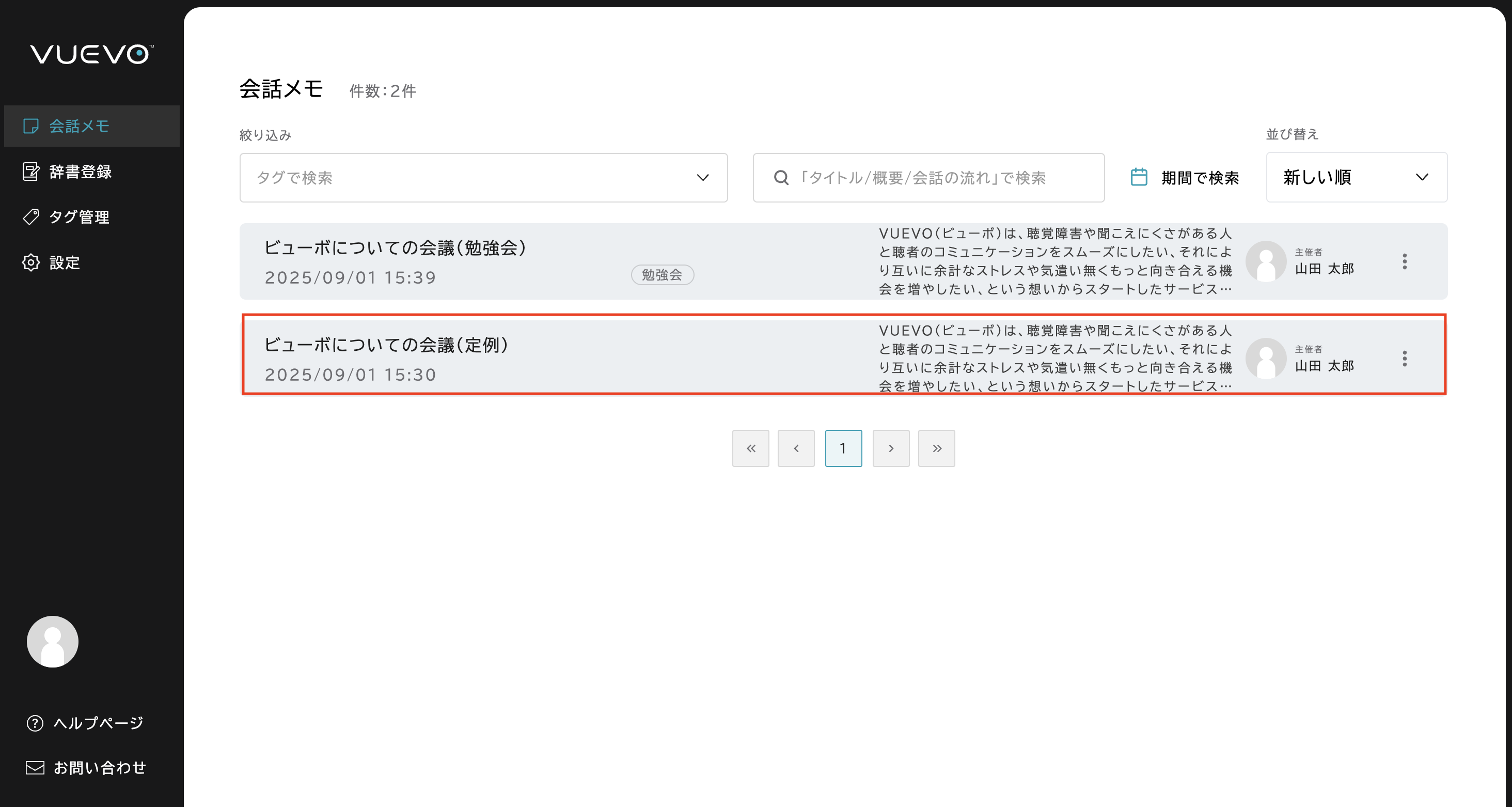This screenshot has height=807, width=1512.
Task: Open the three-dot menu for the 勉強会 meeting
Action: 1405,261
